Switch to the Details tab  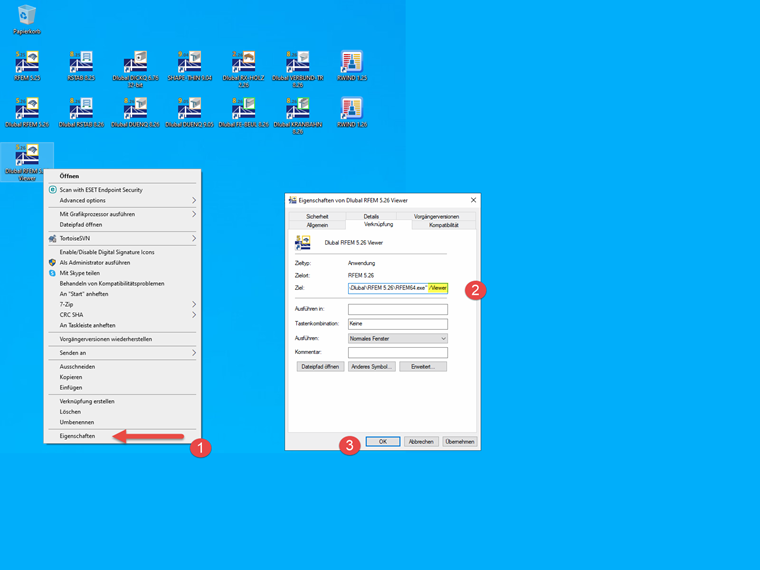371,216
